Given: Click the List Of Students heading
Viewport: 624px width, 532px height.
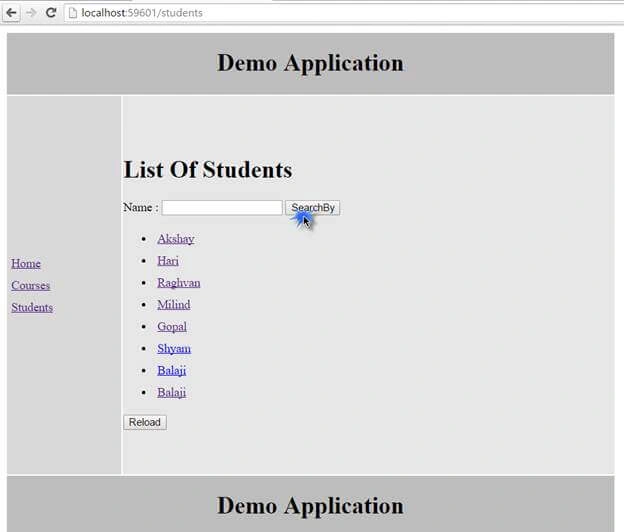Looking at the screenshot, I should click(x=208, y=170).
